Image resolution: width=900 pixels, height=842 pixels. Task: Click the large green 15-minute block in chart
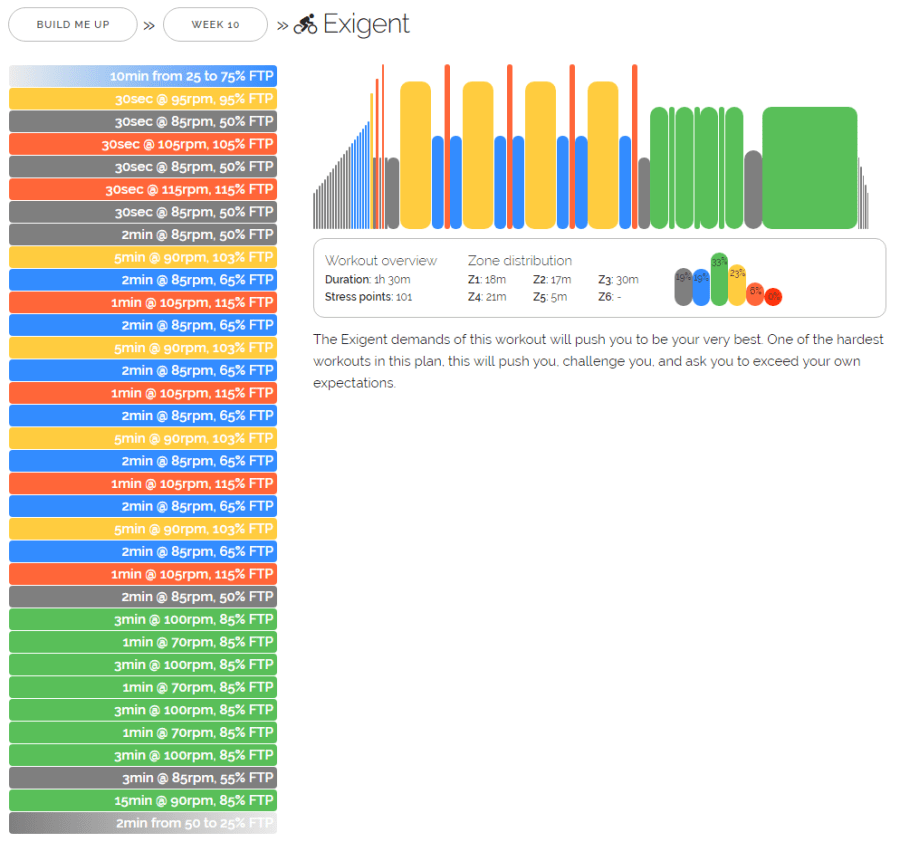[809, 168]
